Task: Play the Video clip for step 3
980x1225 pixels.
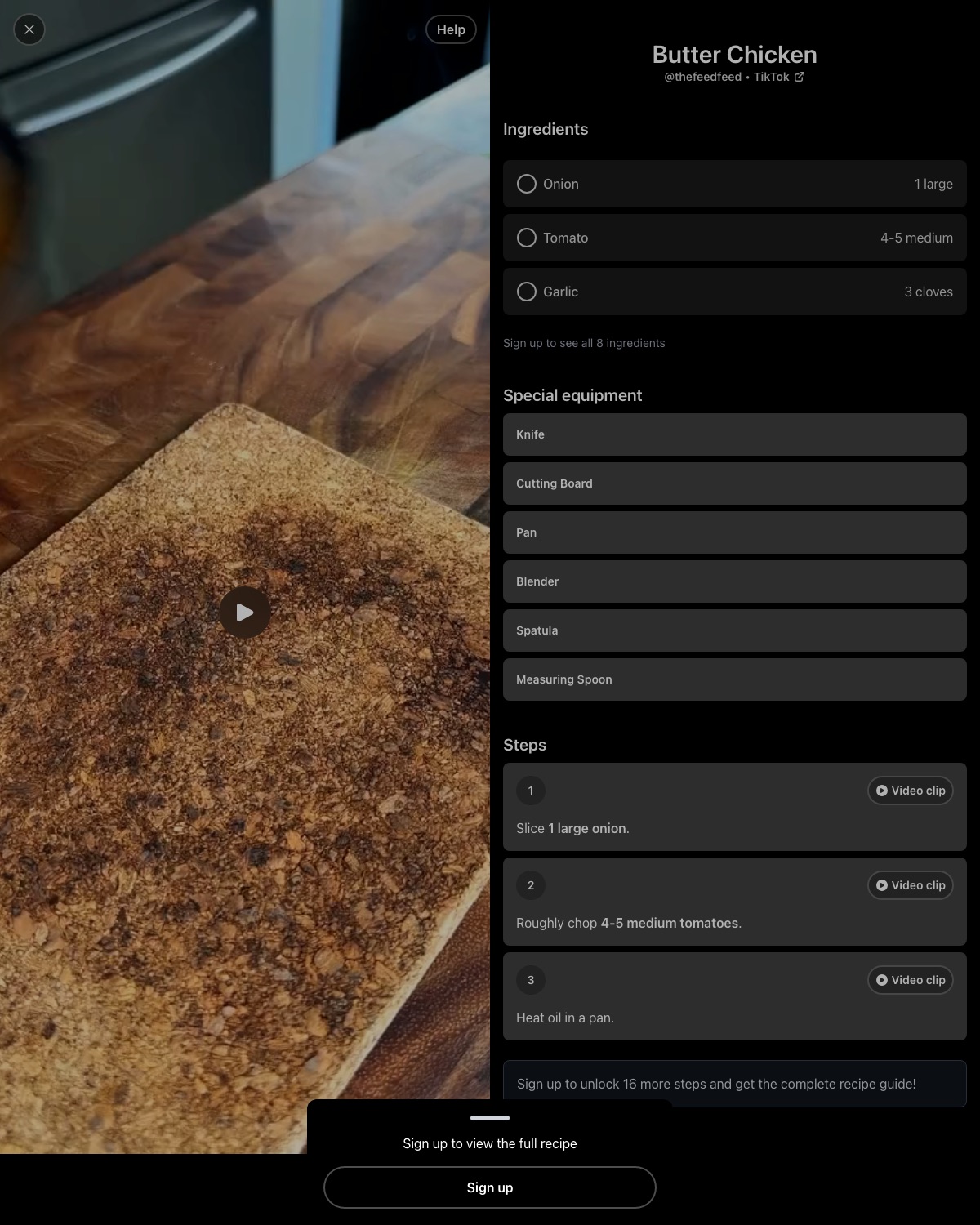Action: pyautogui.click(x=911, y=980)
